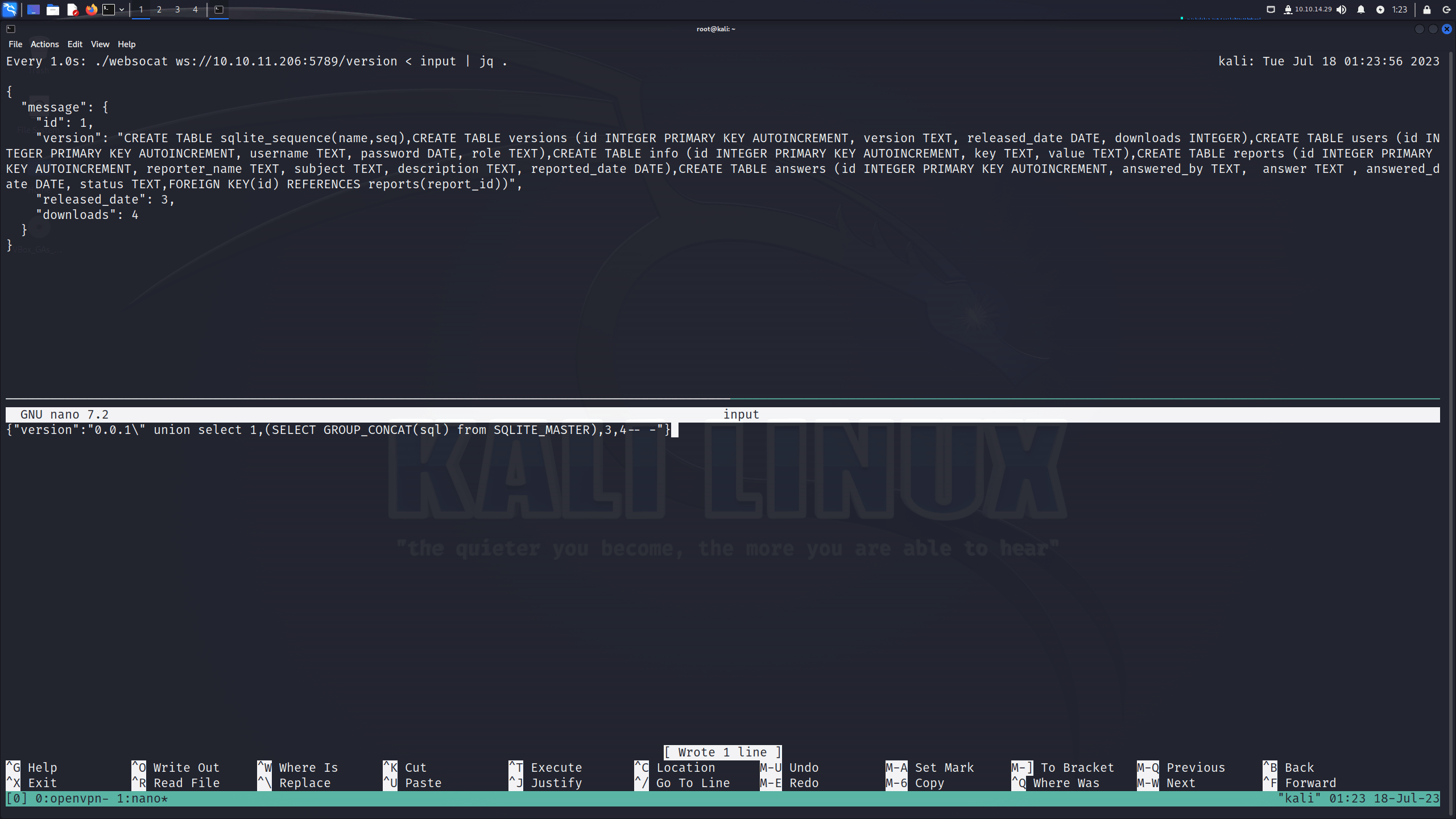The image size is (1456, 819).
Task: Launch Firefox from the top panel
Action: coord(91,9)
